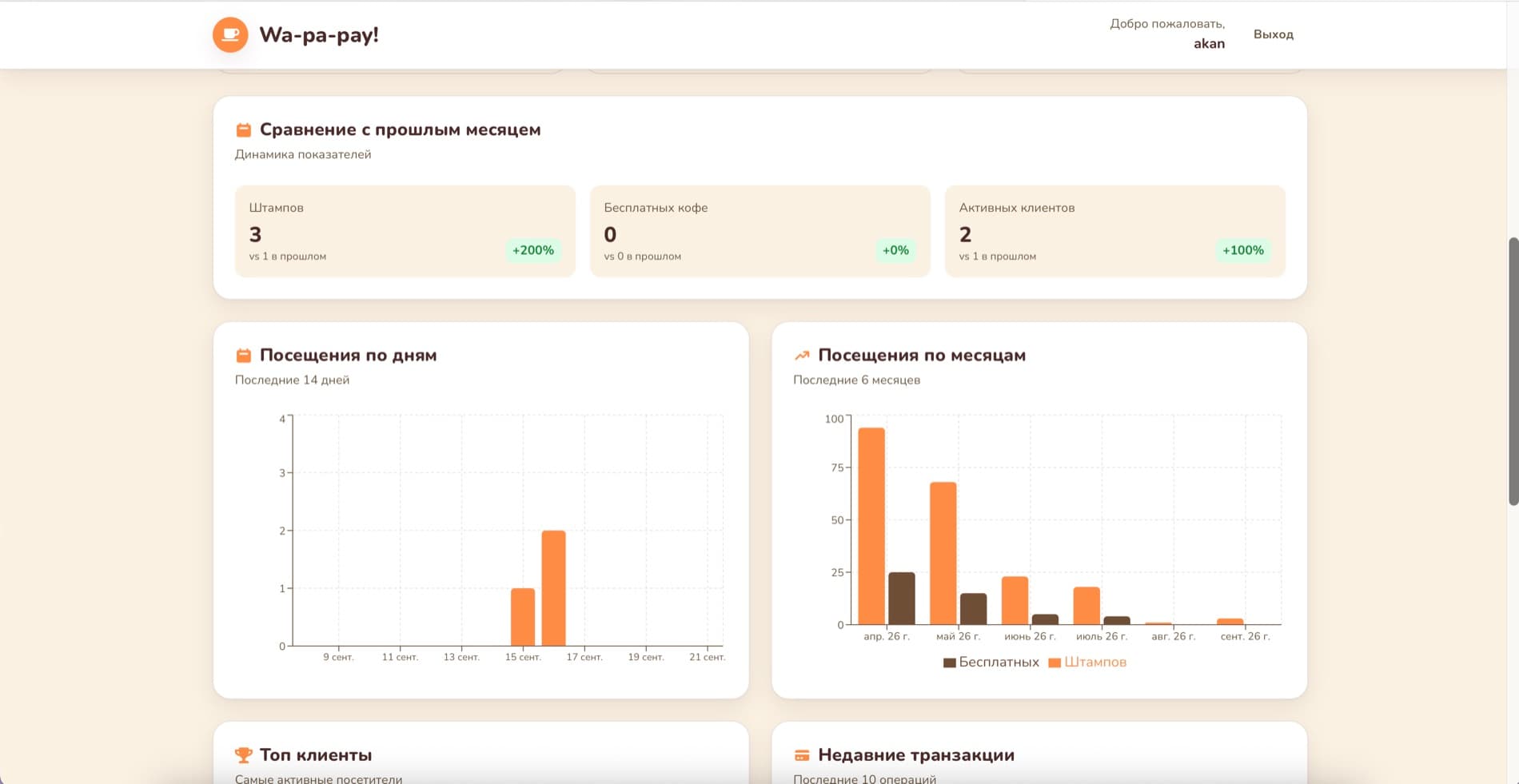Click the Динамика показателей subtitle

303,155
